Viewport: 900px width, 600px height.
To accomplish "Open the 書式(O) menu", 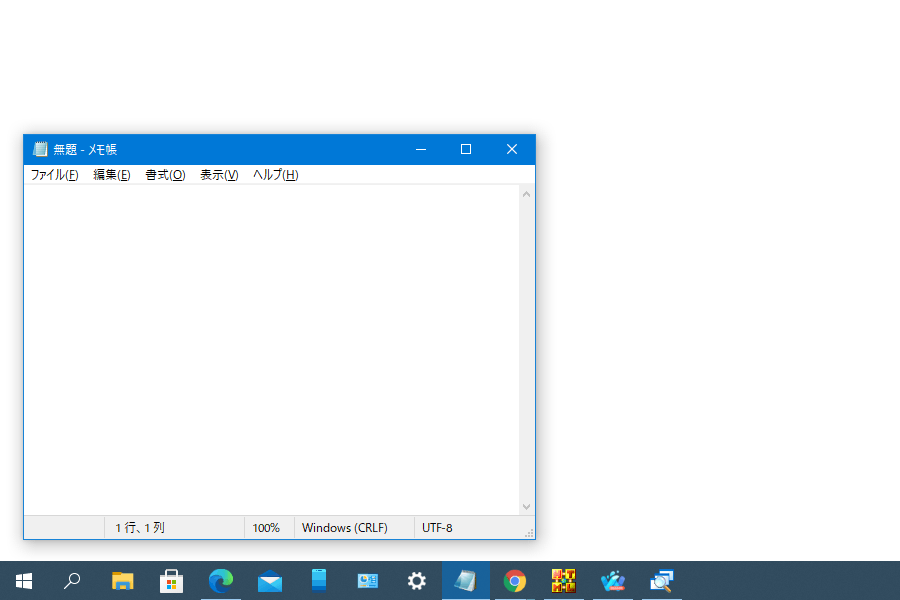I will 165,175.
